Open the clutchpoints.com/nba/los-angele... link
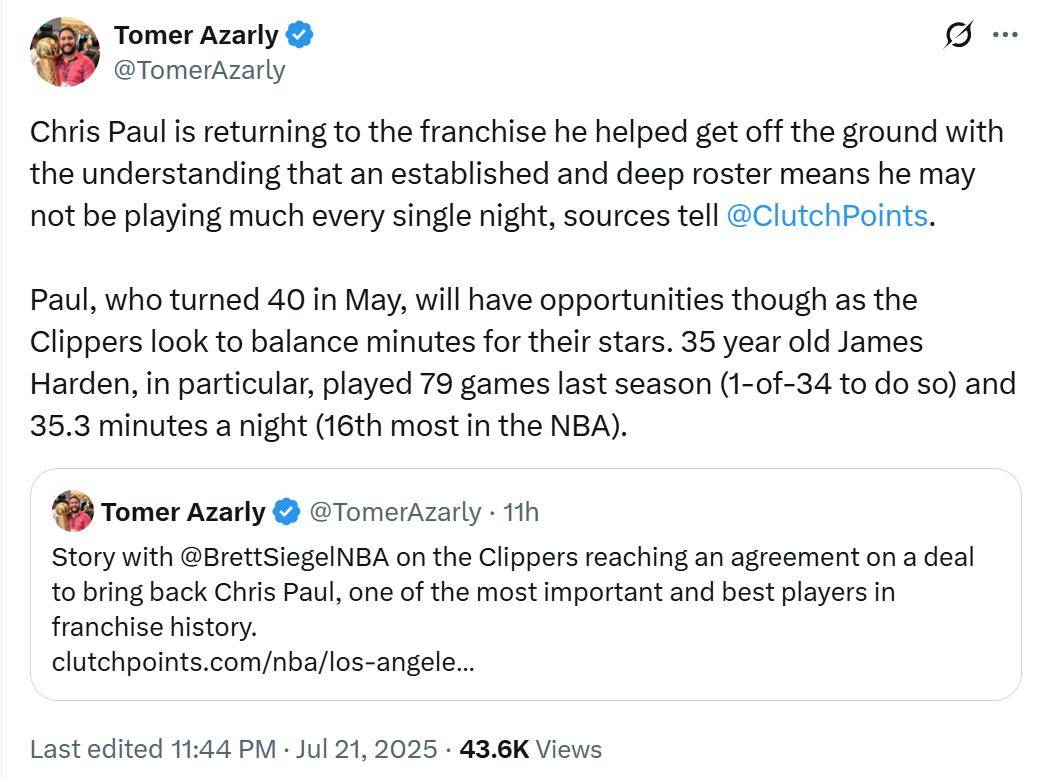The height and width of the screenshot is (778, 1037). pyautogui.click(x=263, y=662)
